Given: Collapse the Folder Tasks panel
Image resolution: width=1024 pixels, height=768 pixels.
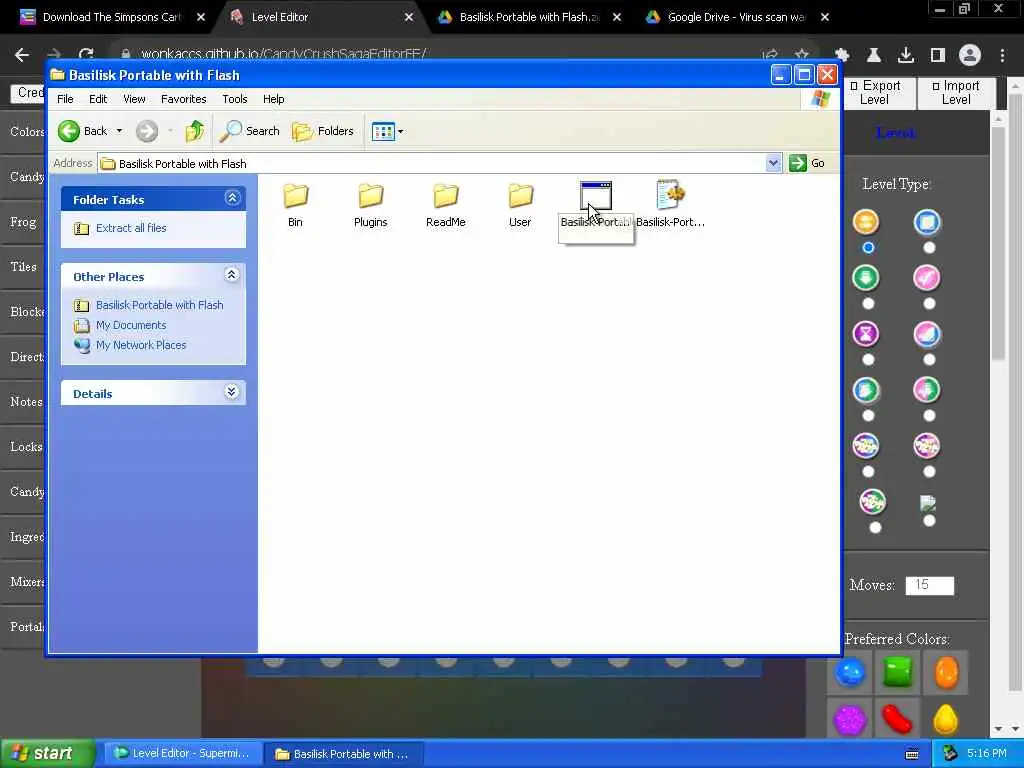Looking at the screenshot, I should [232, 198].
